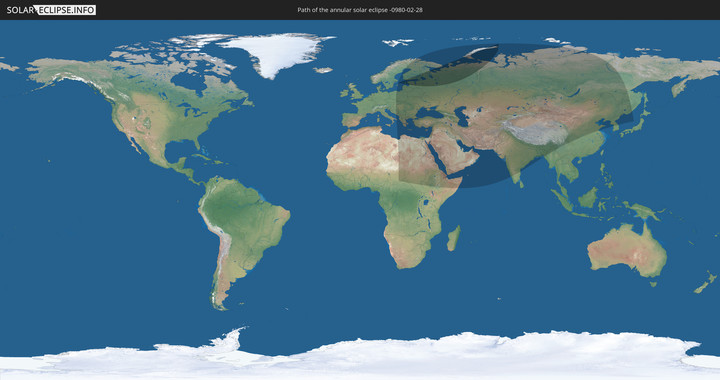Click Australia on the world map
This screenshot has height=380, width=720.
pyautogui.click(x=627, y=250)
